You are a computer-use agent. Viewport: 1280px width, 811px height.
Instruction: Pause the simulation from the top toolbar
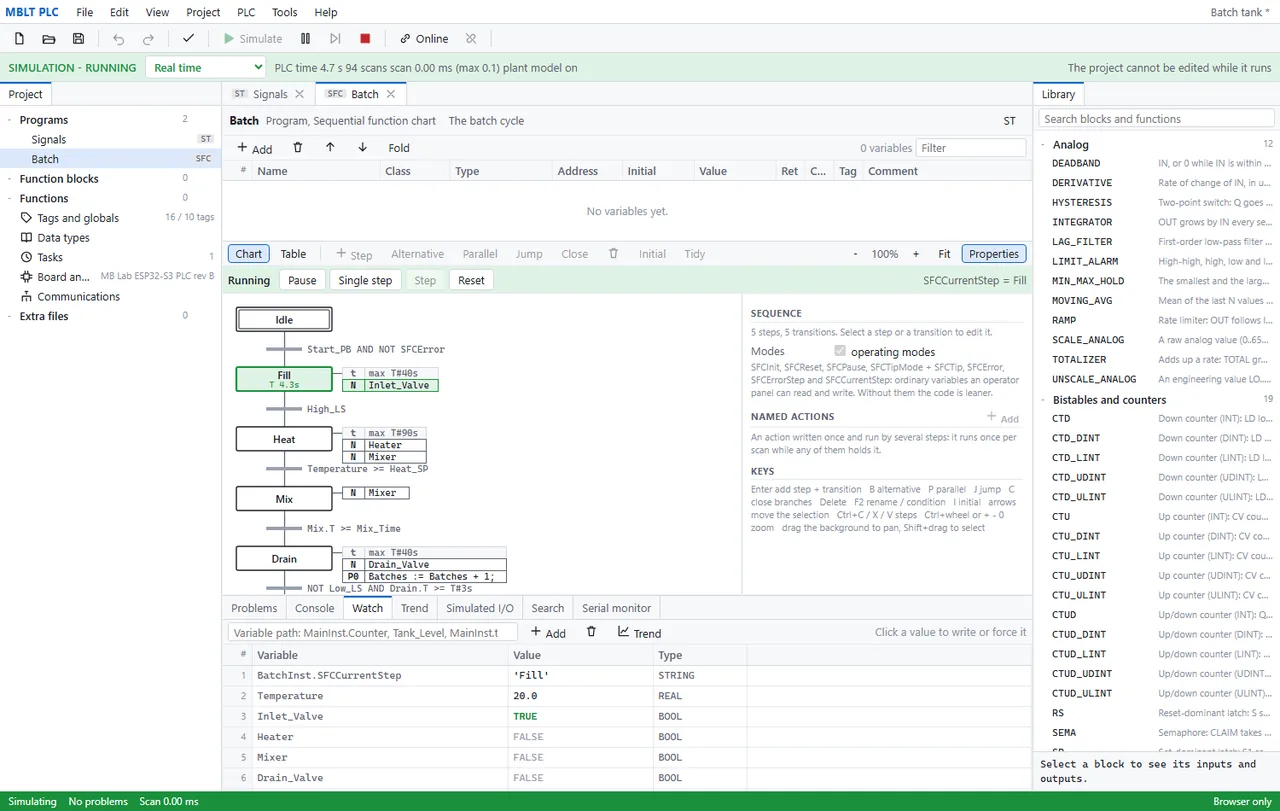(305, 39)
